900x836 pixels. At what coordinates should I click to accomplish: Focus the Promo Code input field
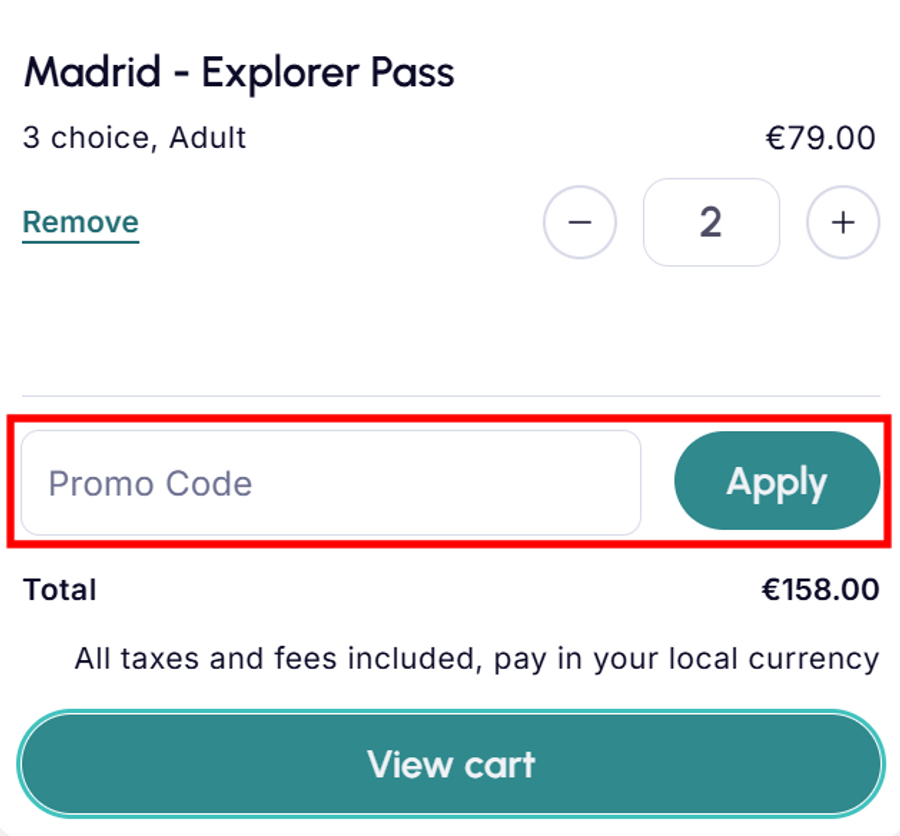[x=330, y=483]
